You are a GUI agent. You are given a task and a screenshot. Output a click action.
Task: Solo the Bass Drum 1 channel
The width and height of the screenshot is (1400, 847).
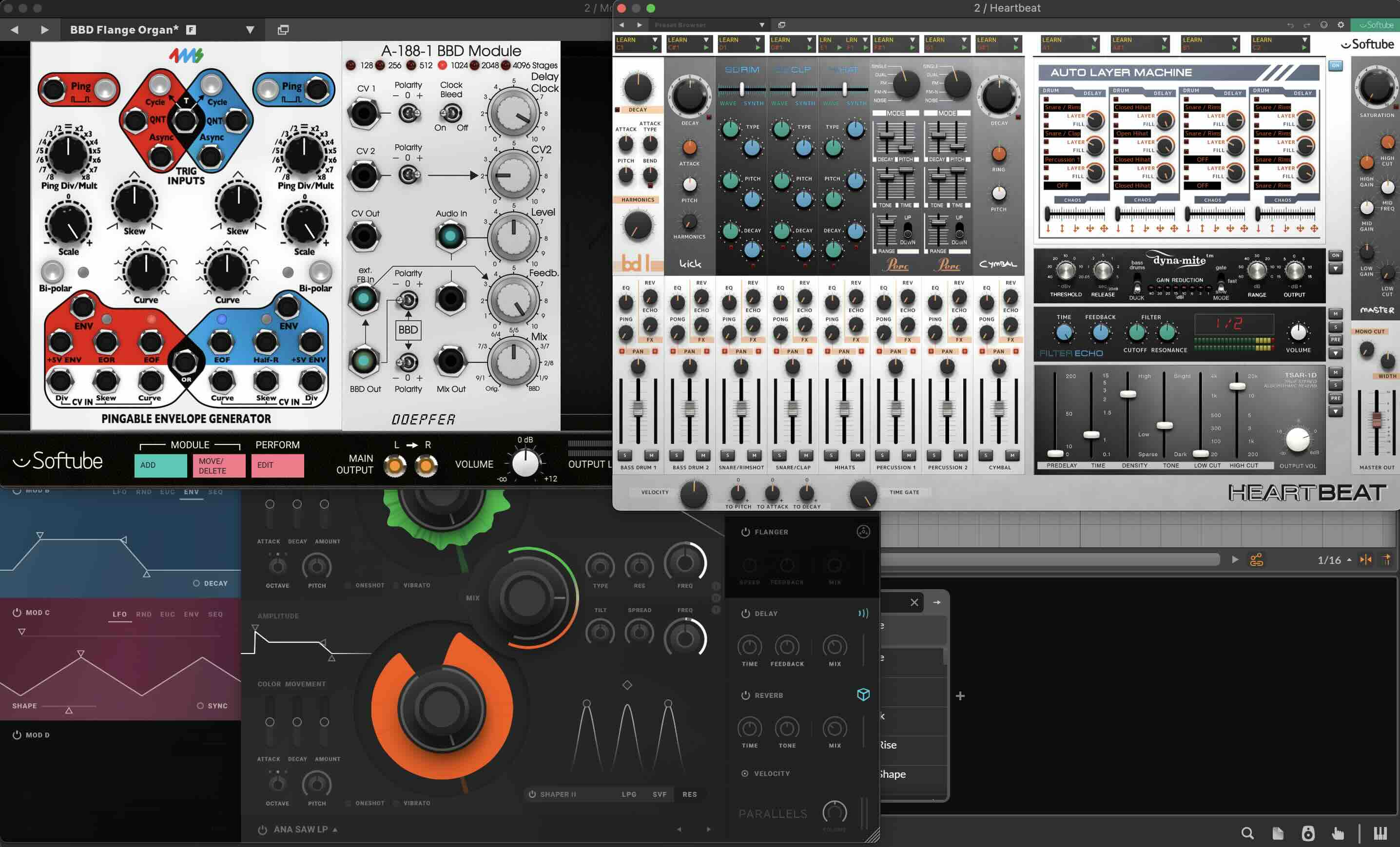(625, 455)
